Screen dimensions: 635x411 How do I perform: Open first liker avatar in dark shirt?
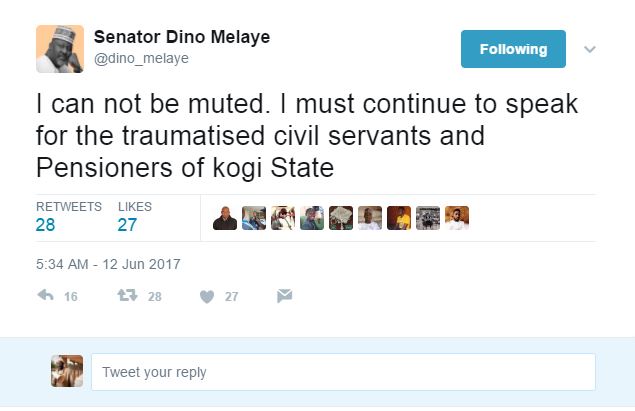point(225,218)
